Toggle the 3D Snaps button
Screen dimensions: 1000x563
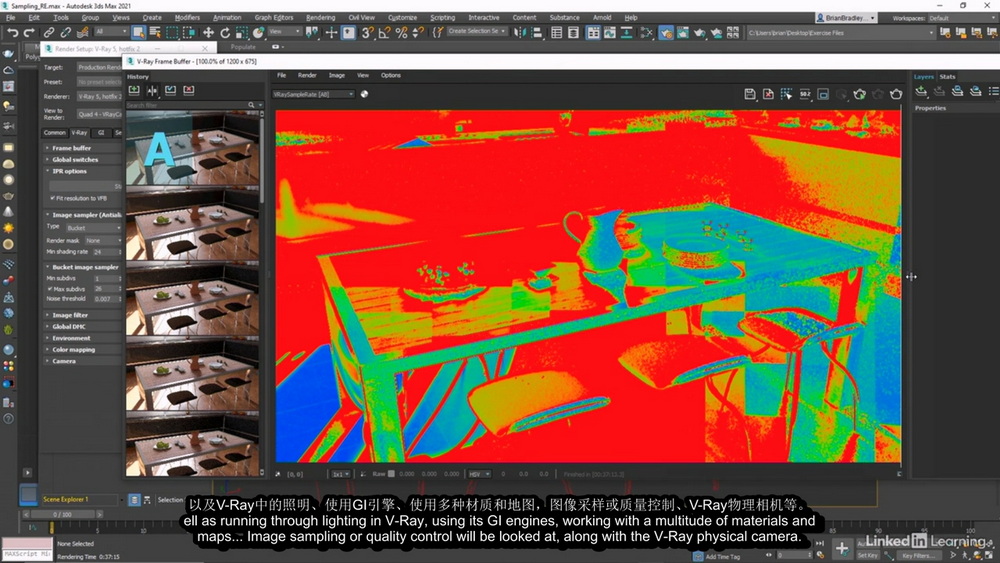[x=367, y=33]
